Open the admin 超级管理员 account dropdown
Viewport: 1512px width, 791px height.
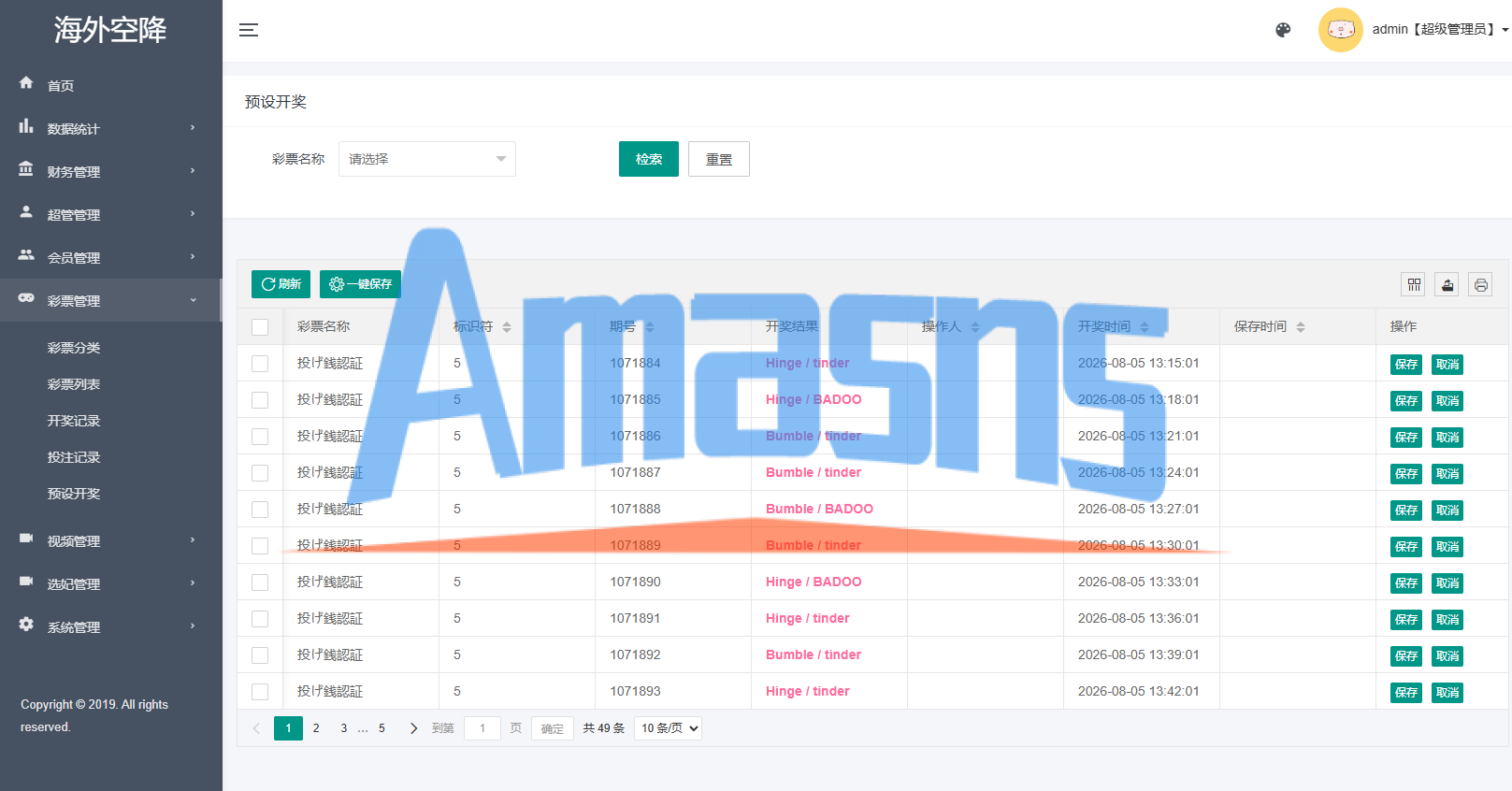coord(1440,30)
